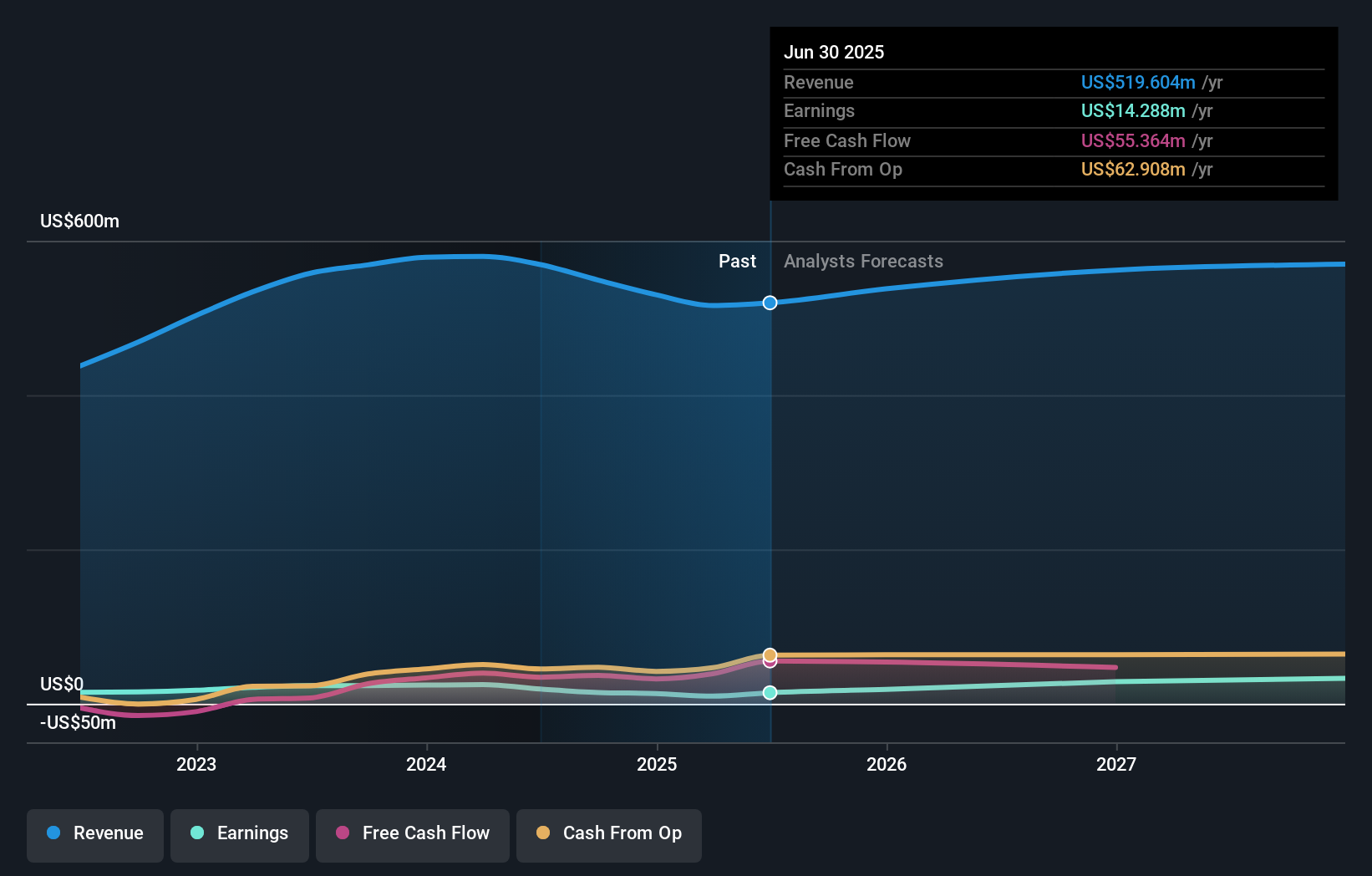Image resolution: width=1372 pixels, height=876 pixels.
Task: Toggle the Cash From Op legend button
Action: [x=609, y=835]
